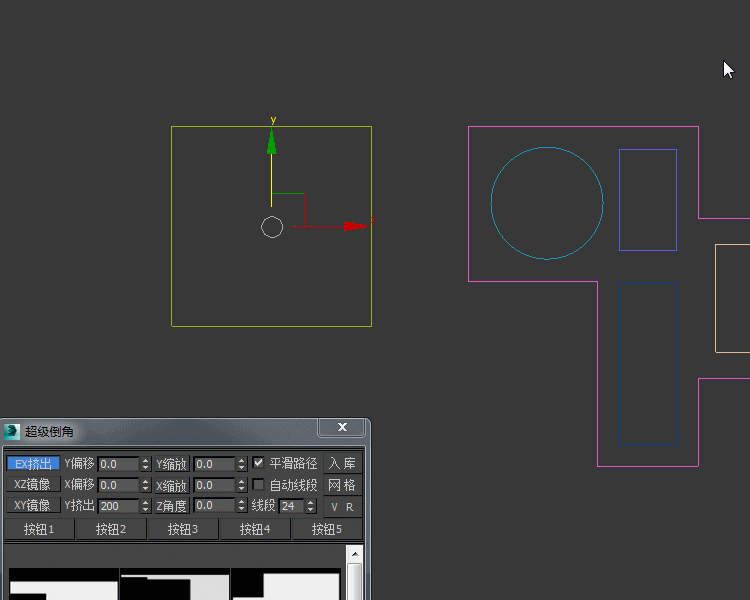Screen dimensions: 750x600
Task: Click the V R button
Action: pos(342,506)
